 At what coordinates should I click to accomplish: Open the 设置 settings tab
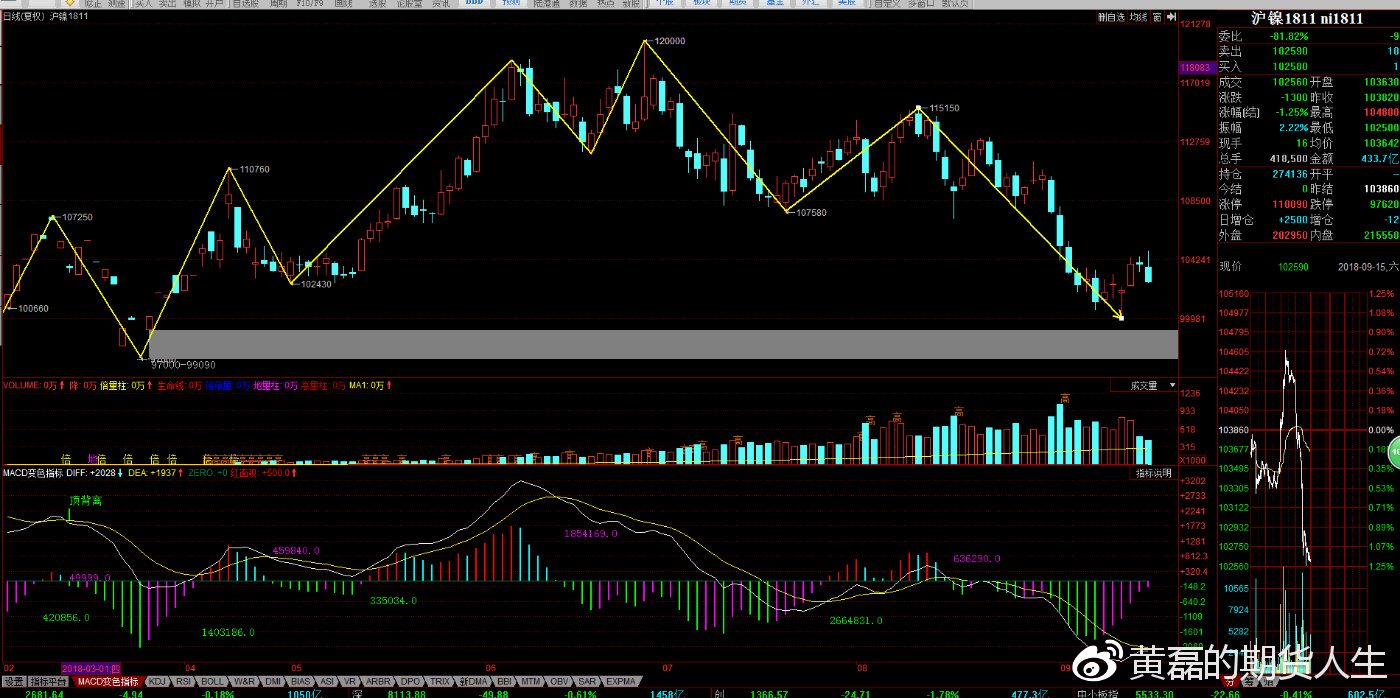coord(13,681)
